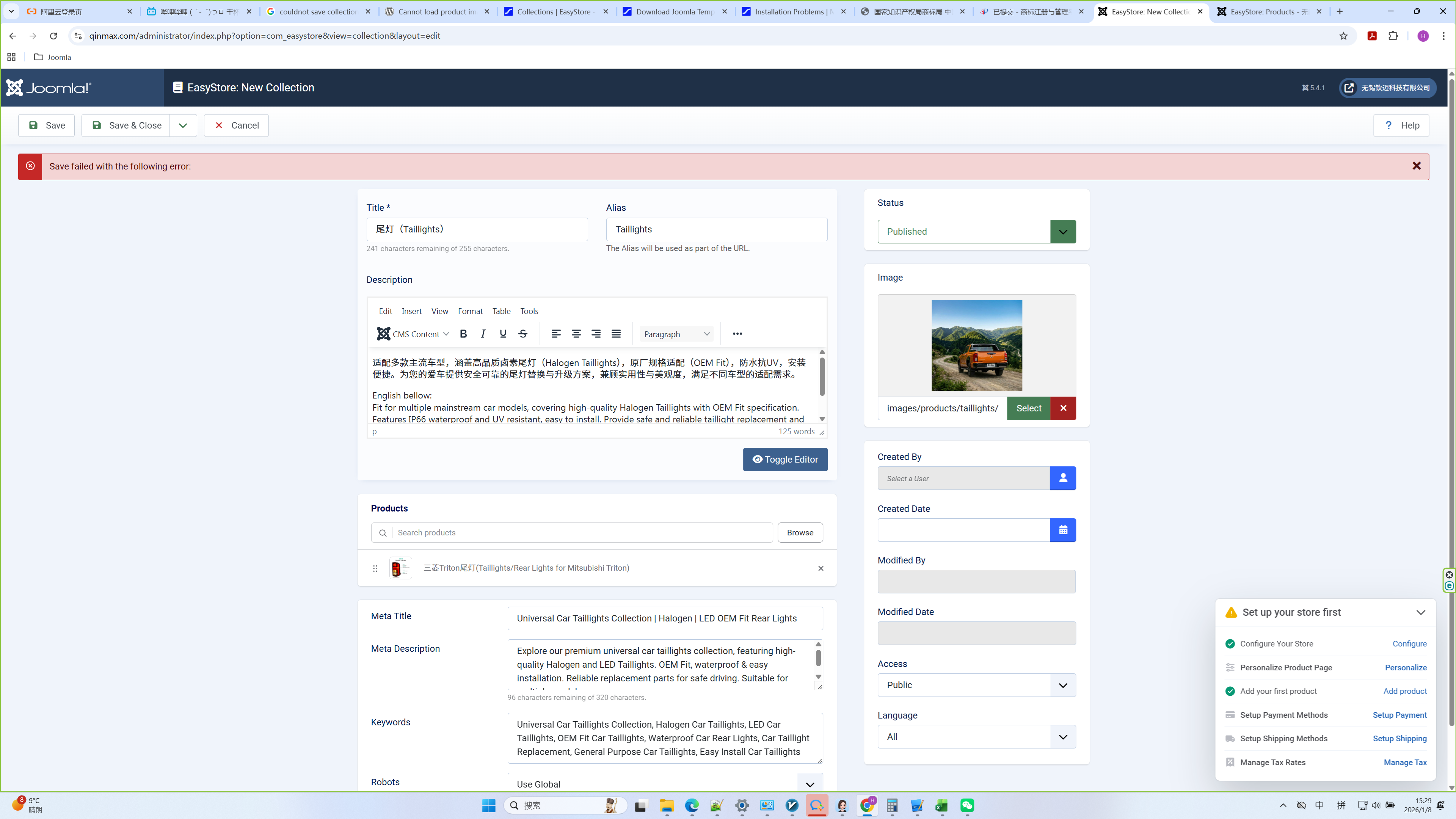Click the Search products input field
The image size is (1456, 819).
pos(582,532)
